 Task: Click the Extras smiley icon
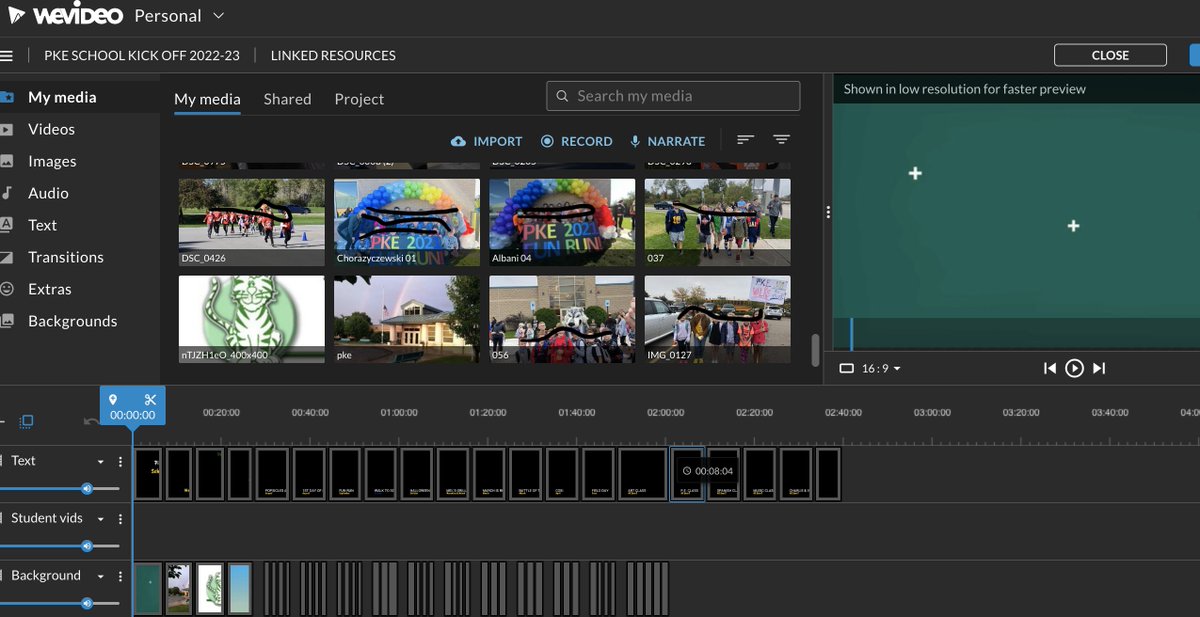pos(7,289)
